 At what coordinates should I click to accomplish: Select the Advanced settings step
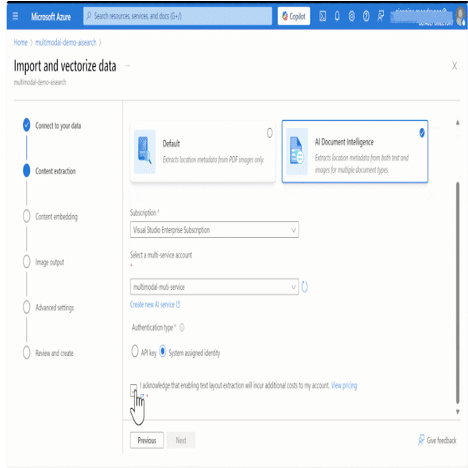[49, 307]
